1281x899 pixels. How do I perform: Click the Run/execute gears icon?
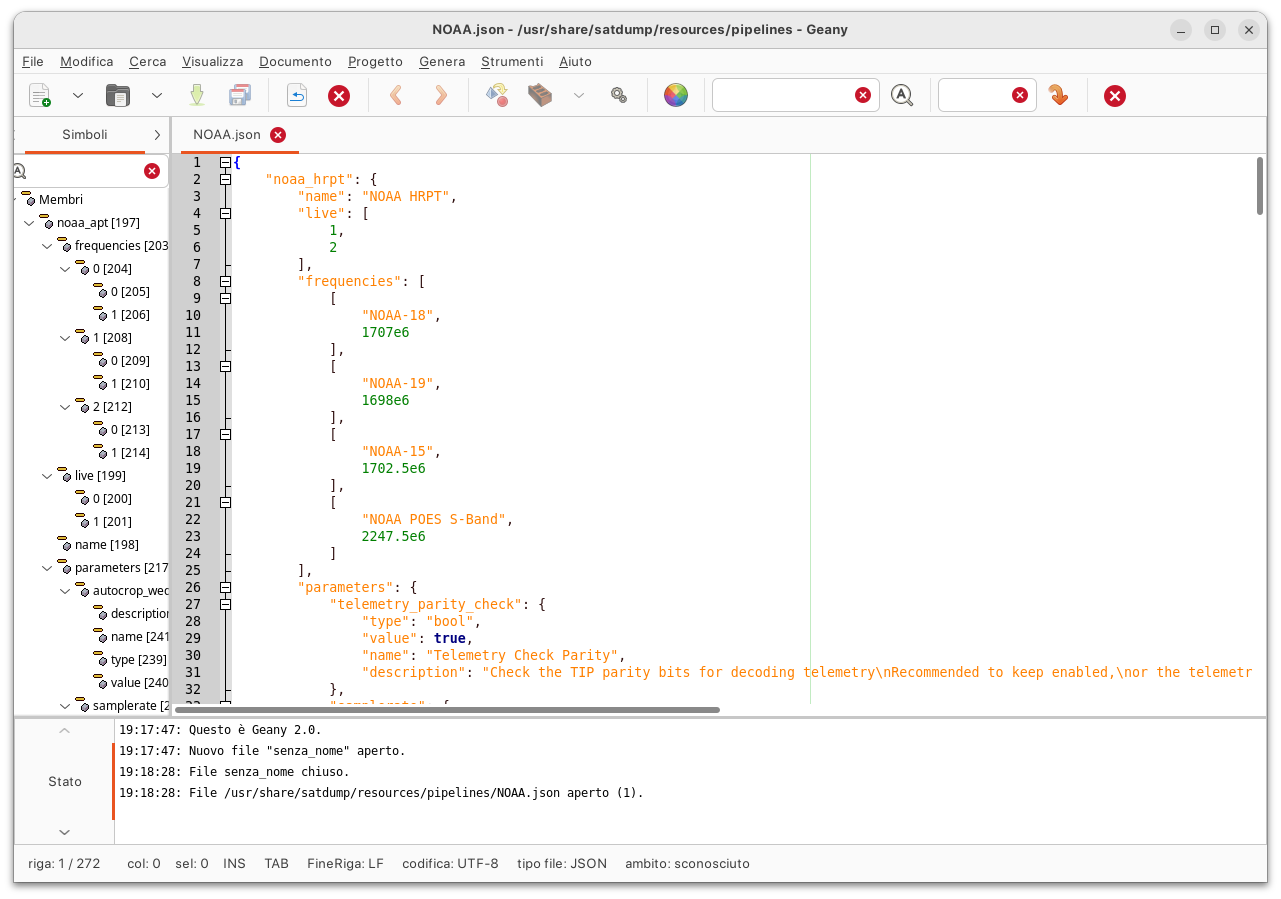[x=619, y=96]
